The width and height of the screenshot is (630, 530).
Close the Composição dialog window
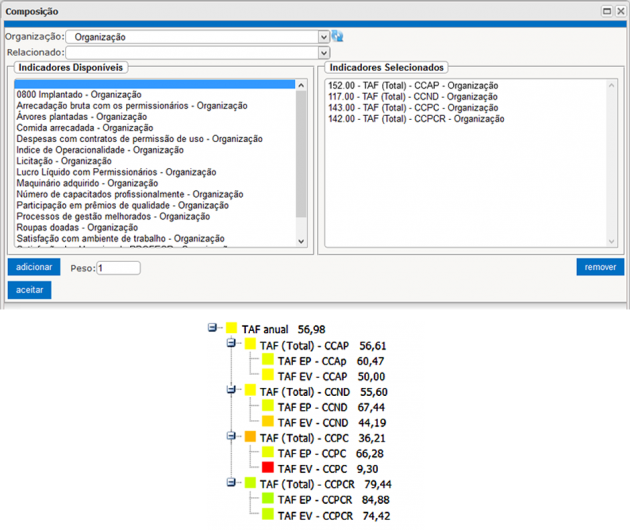click(x=620, y=10)
